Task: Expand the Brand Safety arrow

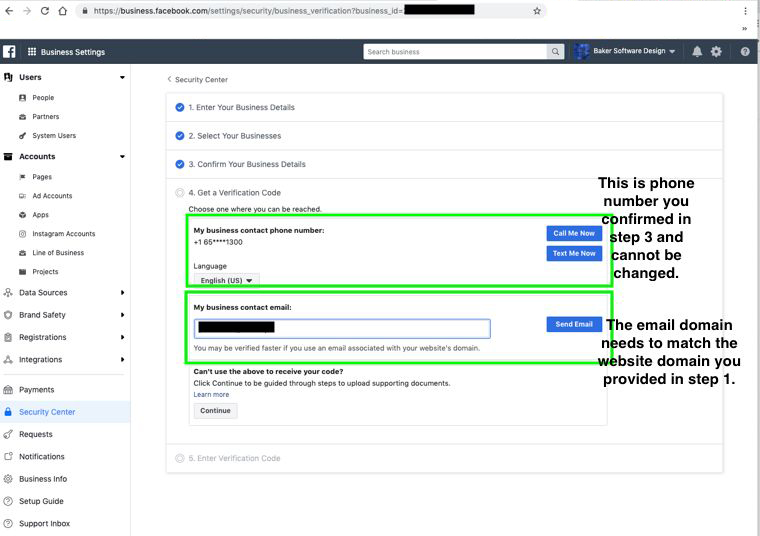Action: [123, 315]
